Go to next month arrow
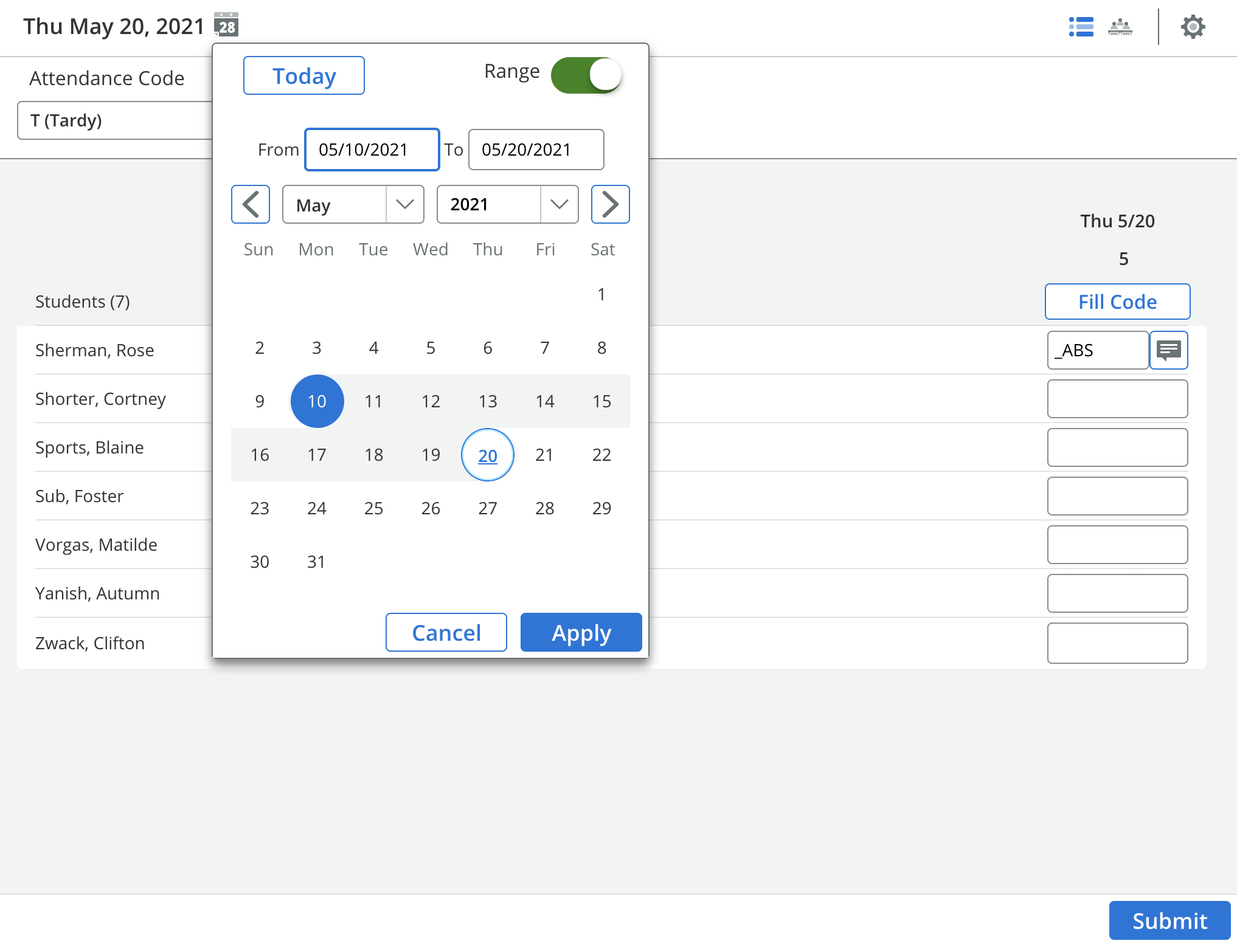This screenshot has width=1237, height=952. 610,204
